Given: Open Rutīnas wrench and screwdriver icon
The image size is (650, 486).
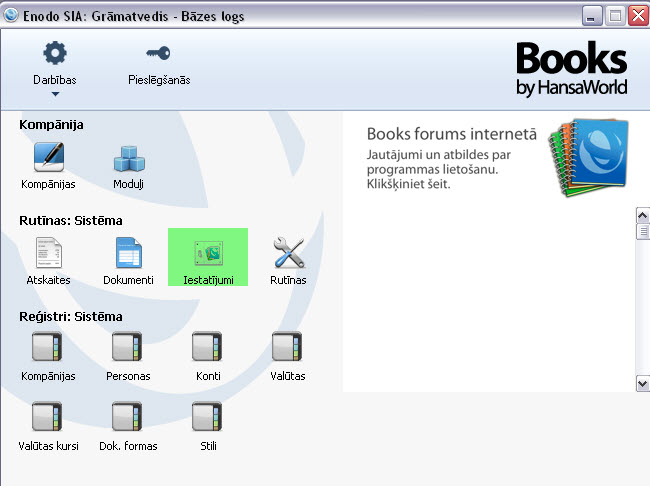Looking at the screenshot, I should coord(289,252).
